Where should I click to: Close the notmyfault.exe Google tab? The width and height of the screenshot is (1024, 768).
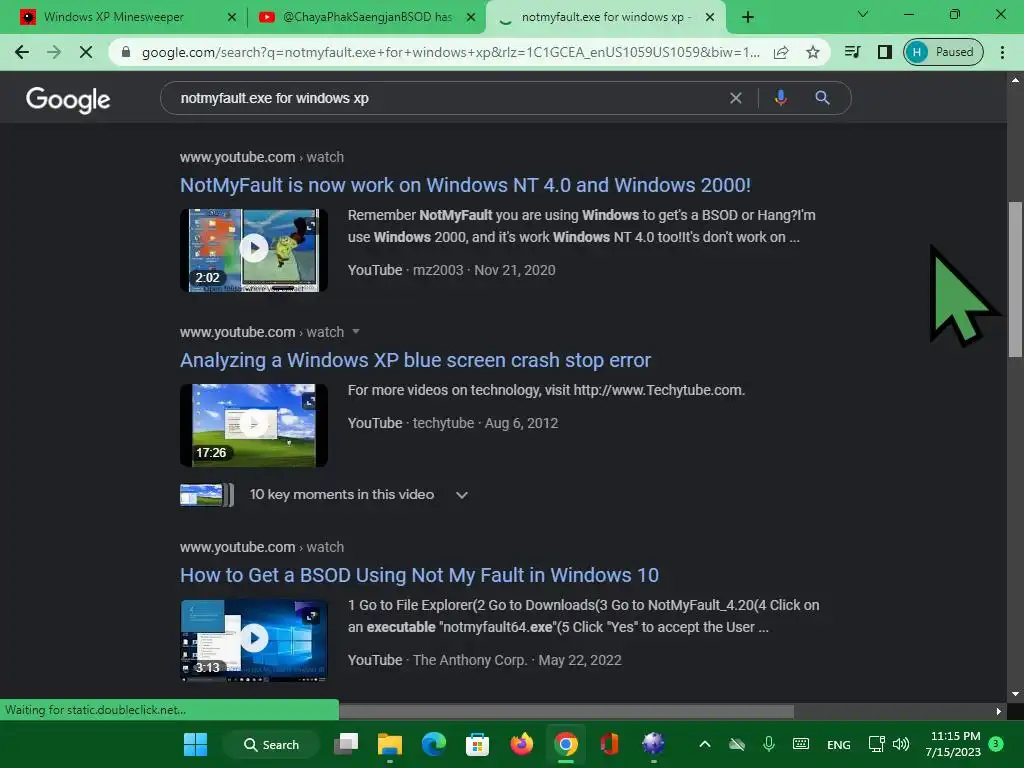710,17
